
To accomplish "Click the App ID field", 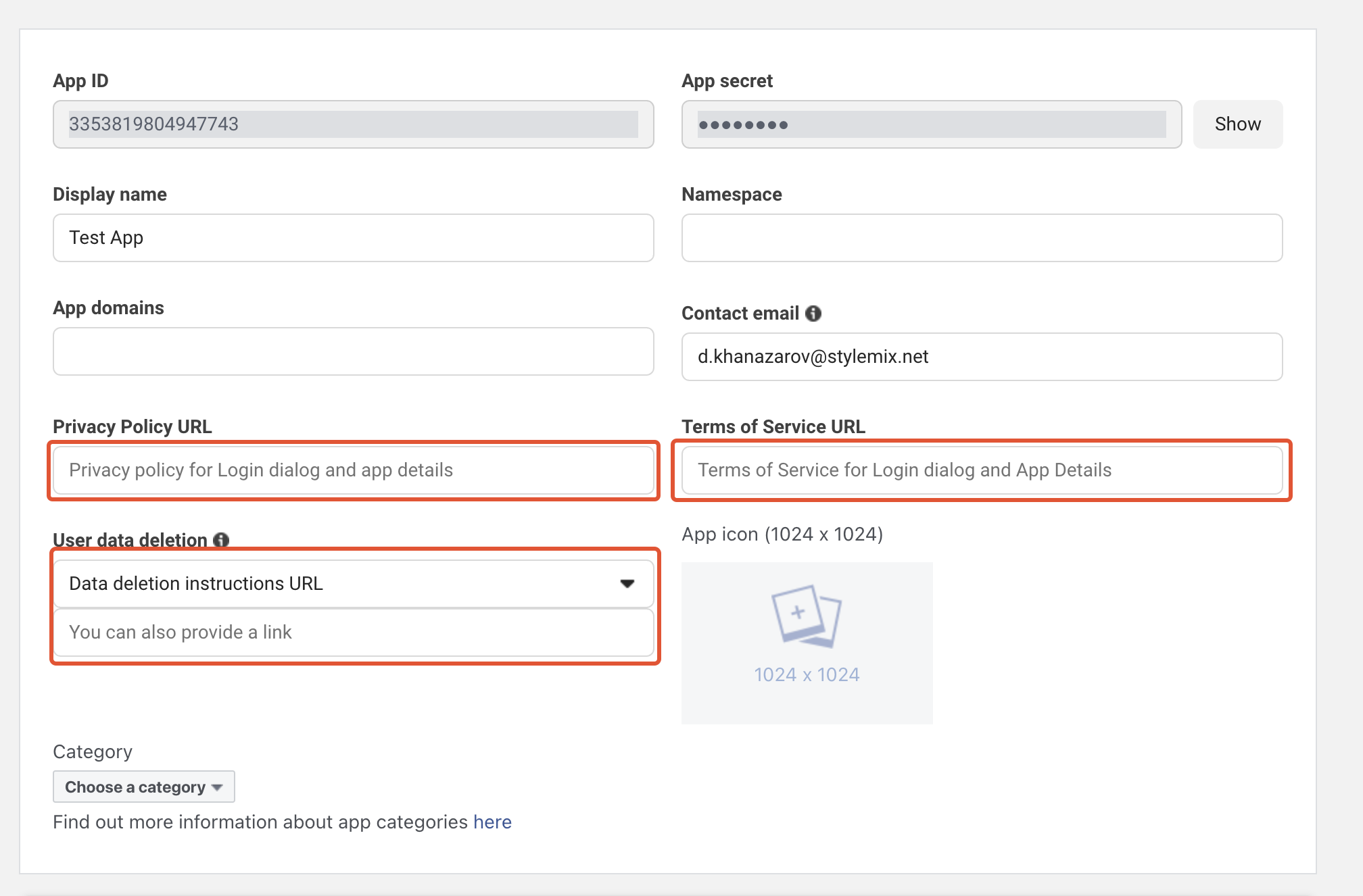I will [353, 124].
